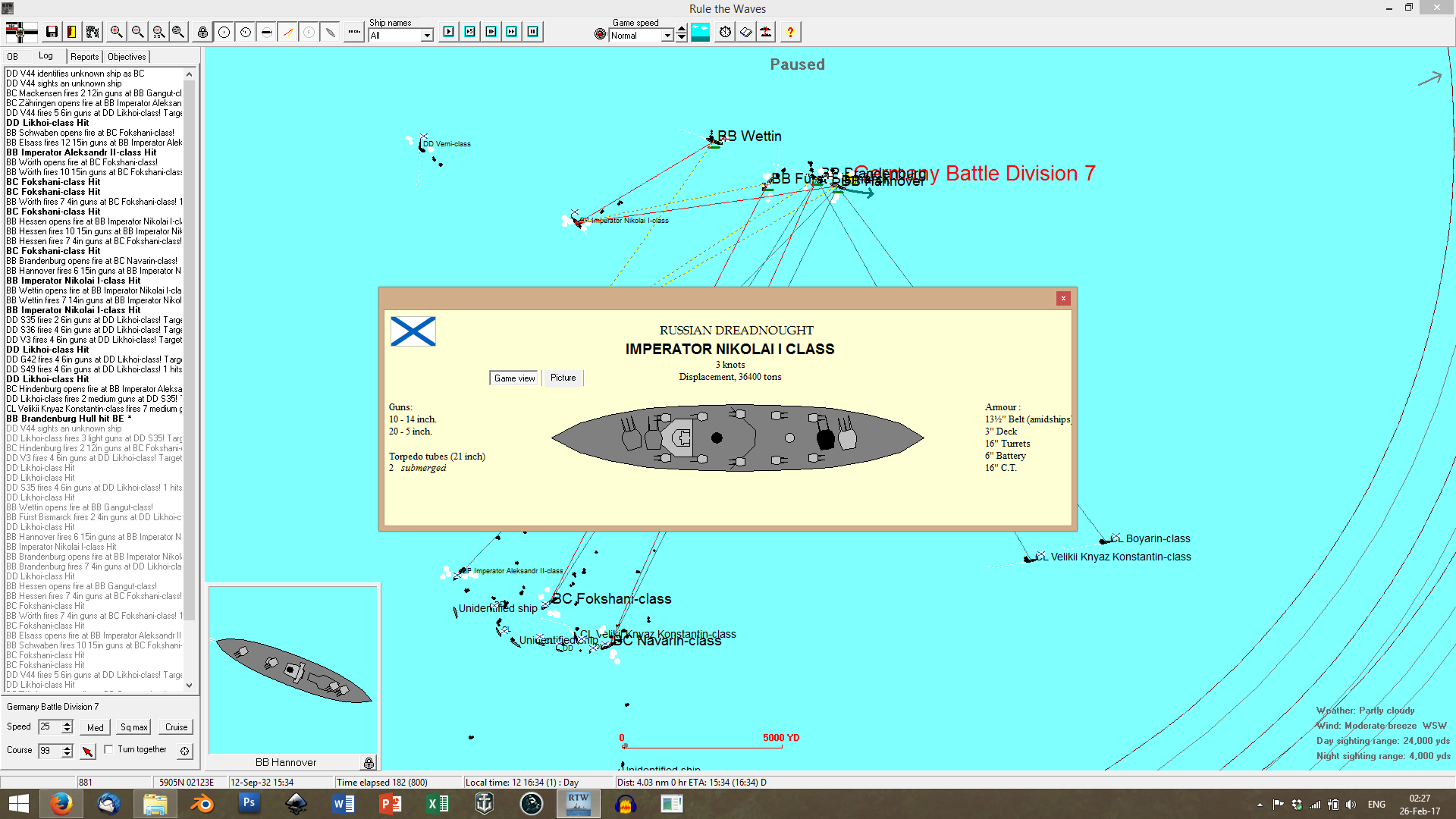Click the crosshair target button beside Turn together
1456x819 pixels.
coord(184,751)
